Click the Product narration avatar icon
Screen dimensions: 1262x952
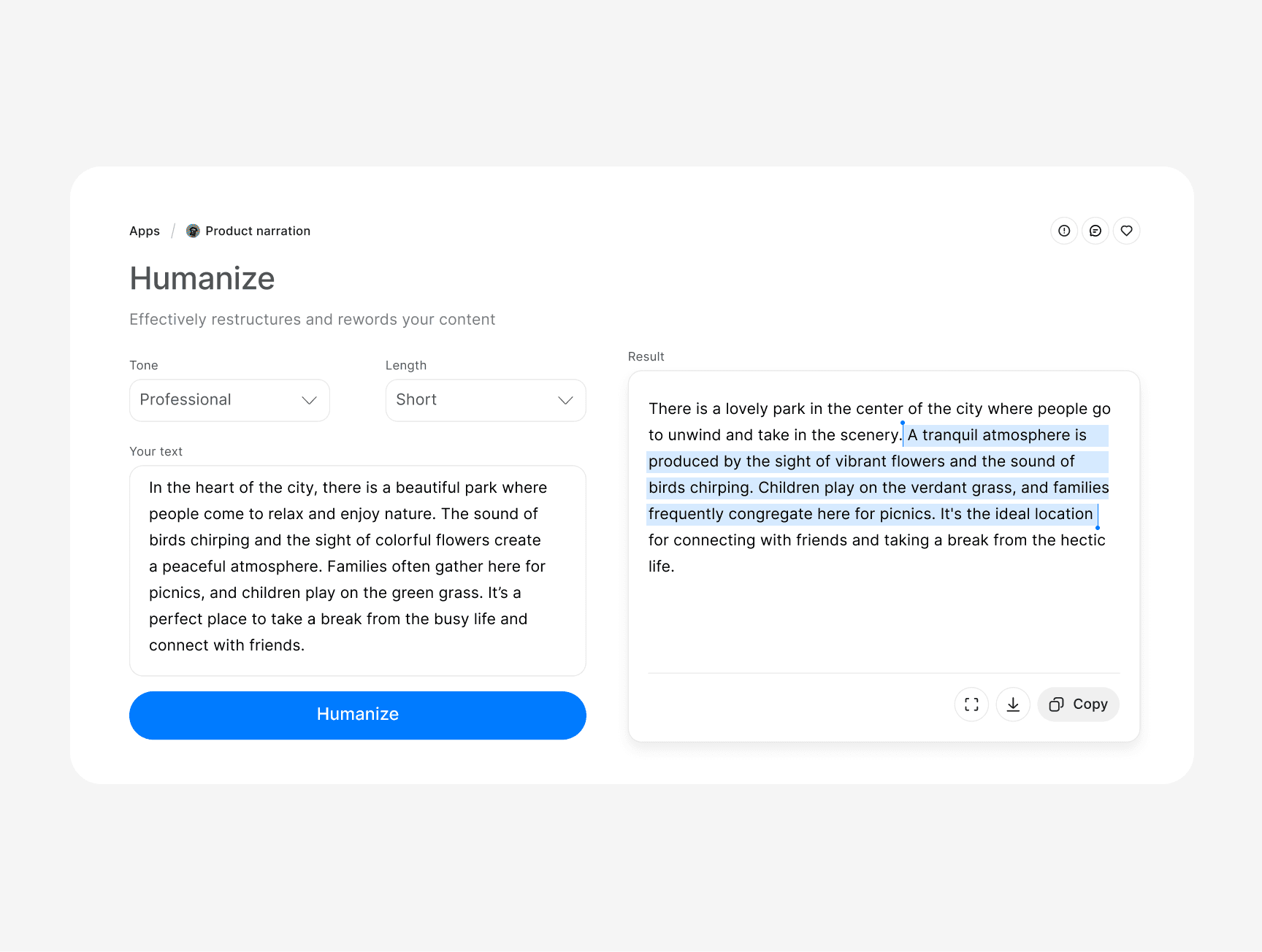point(193,231)
